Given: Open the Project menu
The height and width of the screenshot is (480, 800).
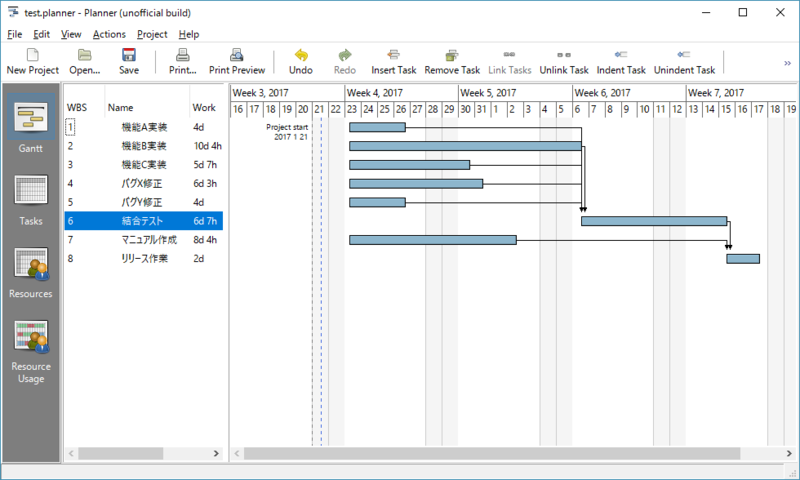Looking at the screenshot, I should [x=152, y=34].
